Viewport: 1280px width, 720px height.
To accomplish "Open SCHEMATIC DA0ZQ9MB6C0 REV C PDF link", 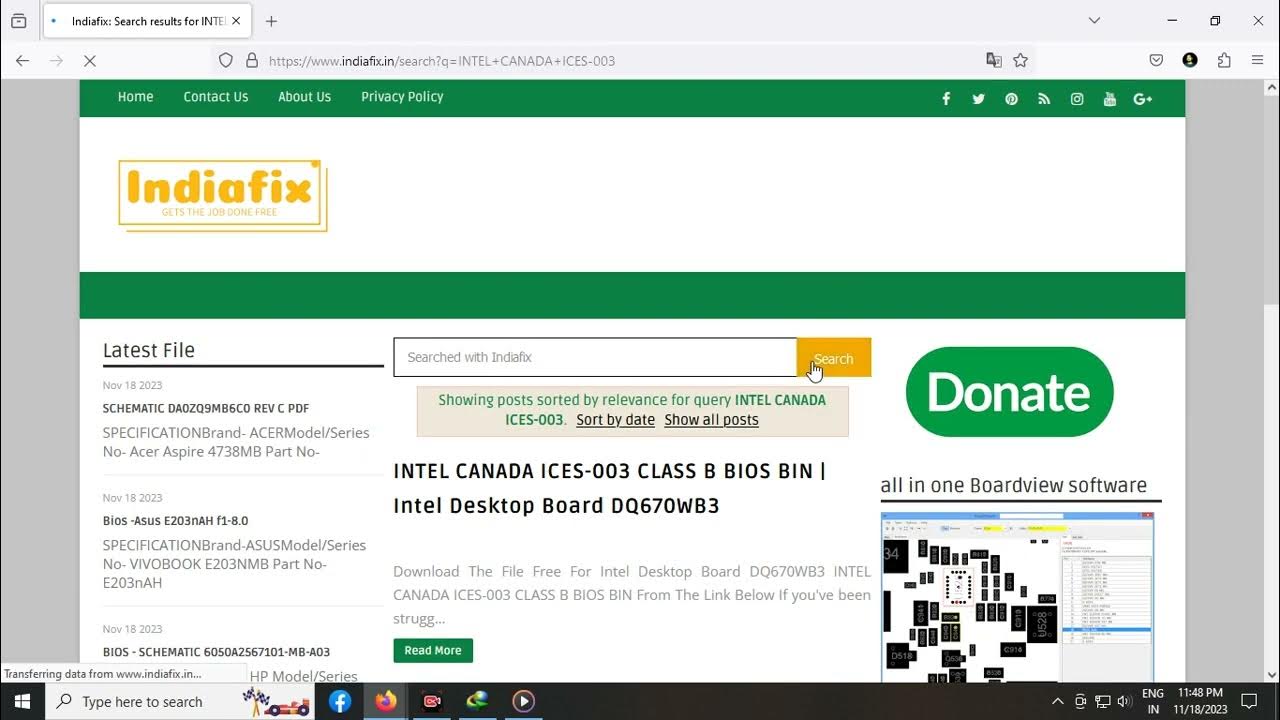I will pyautogui.click(x=205, y=408).
